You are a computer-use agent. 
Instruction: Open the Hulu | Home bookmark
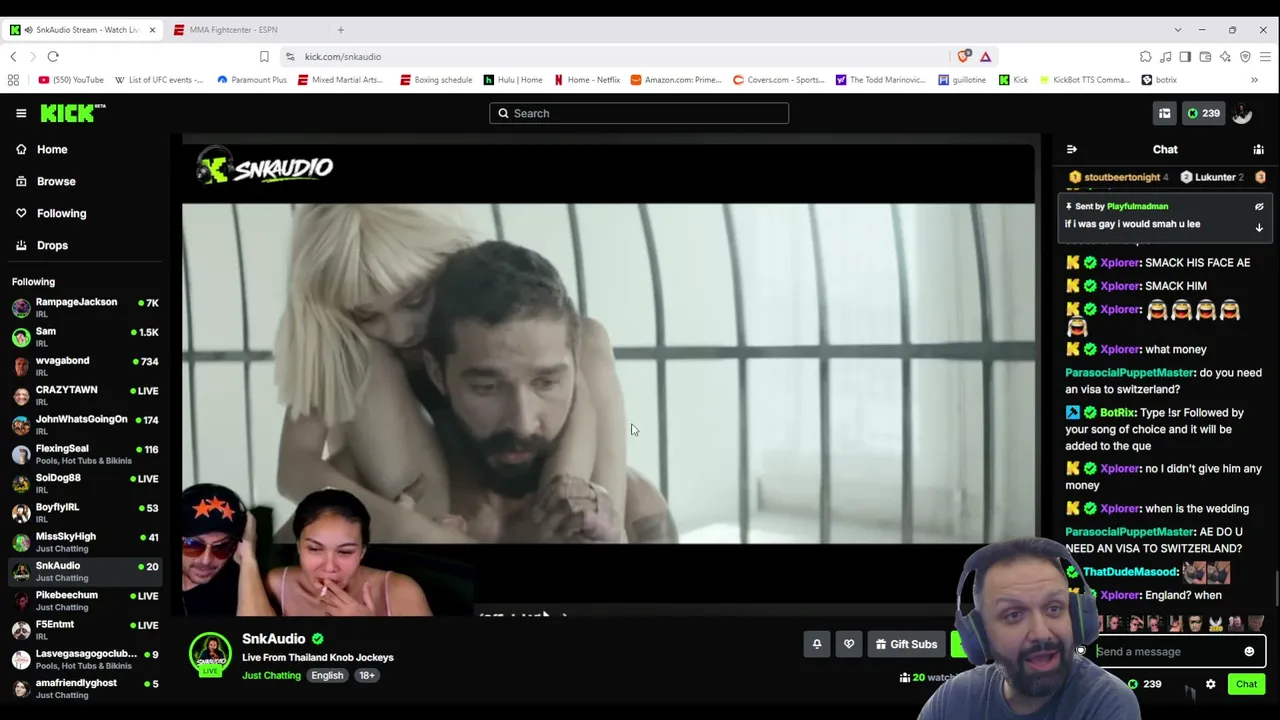click(513, 80)
